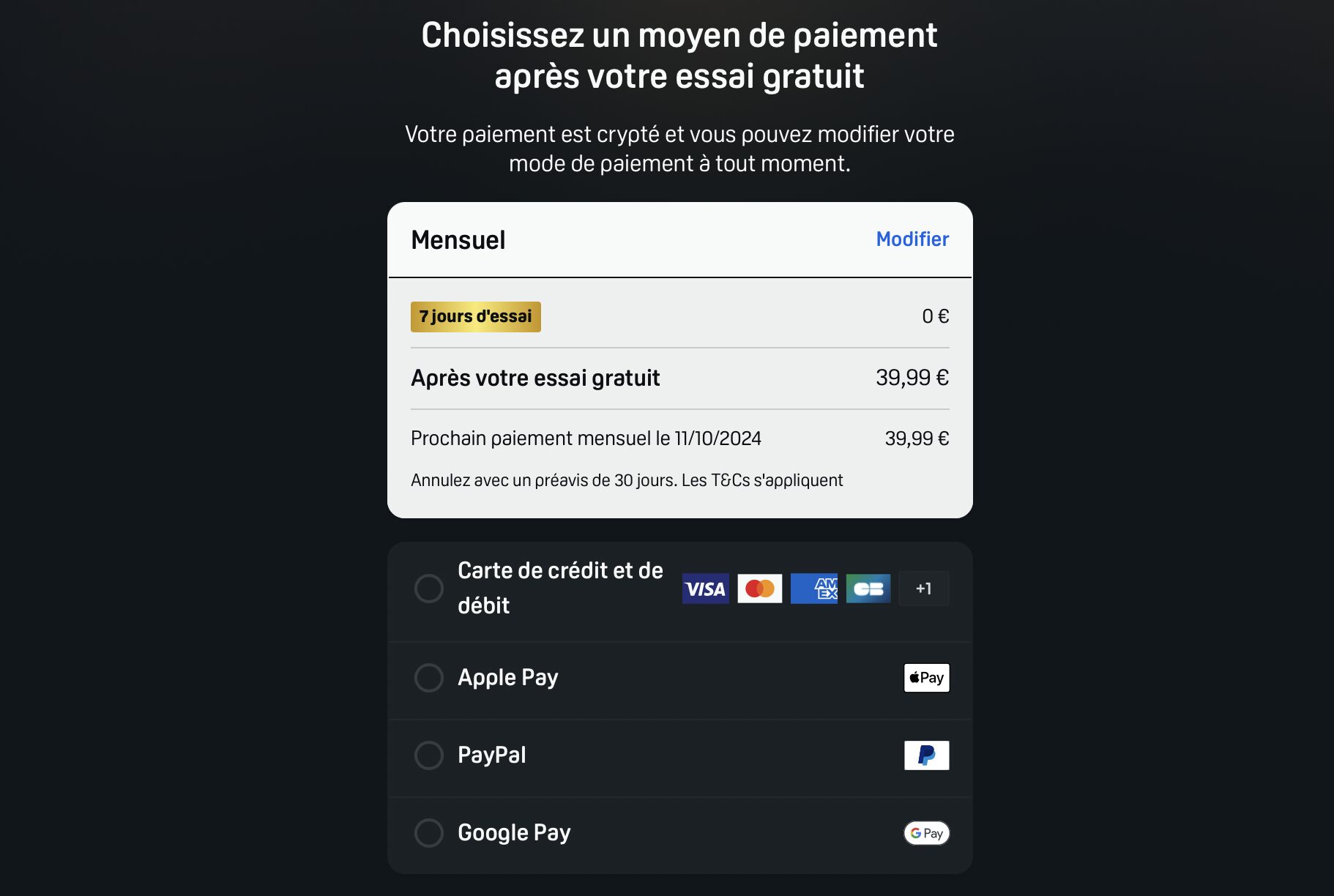
Task: Click the Visa card icon
Action: click(x=705, y=589)
